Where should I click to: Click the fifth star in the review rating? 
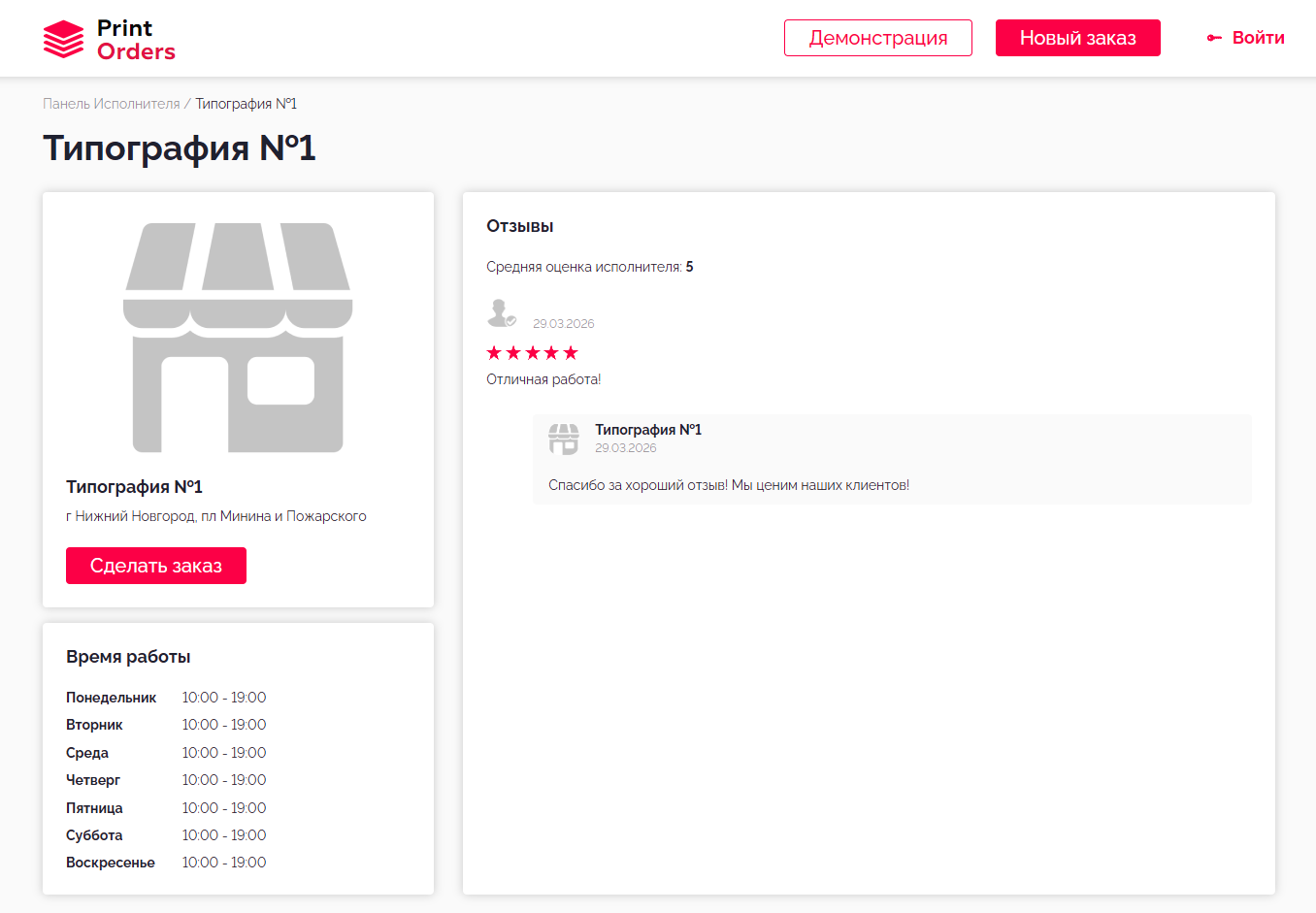click(x=571, y=352)
